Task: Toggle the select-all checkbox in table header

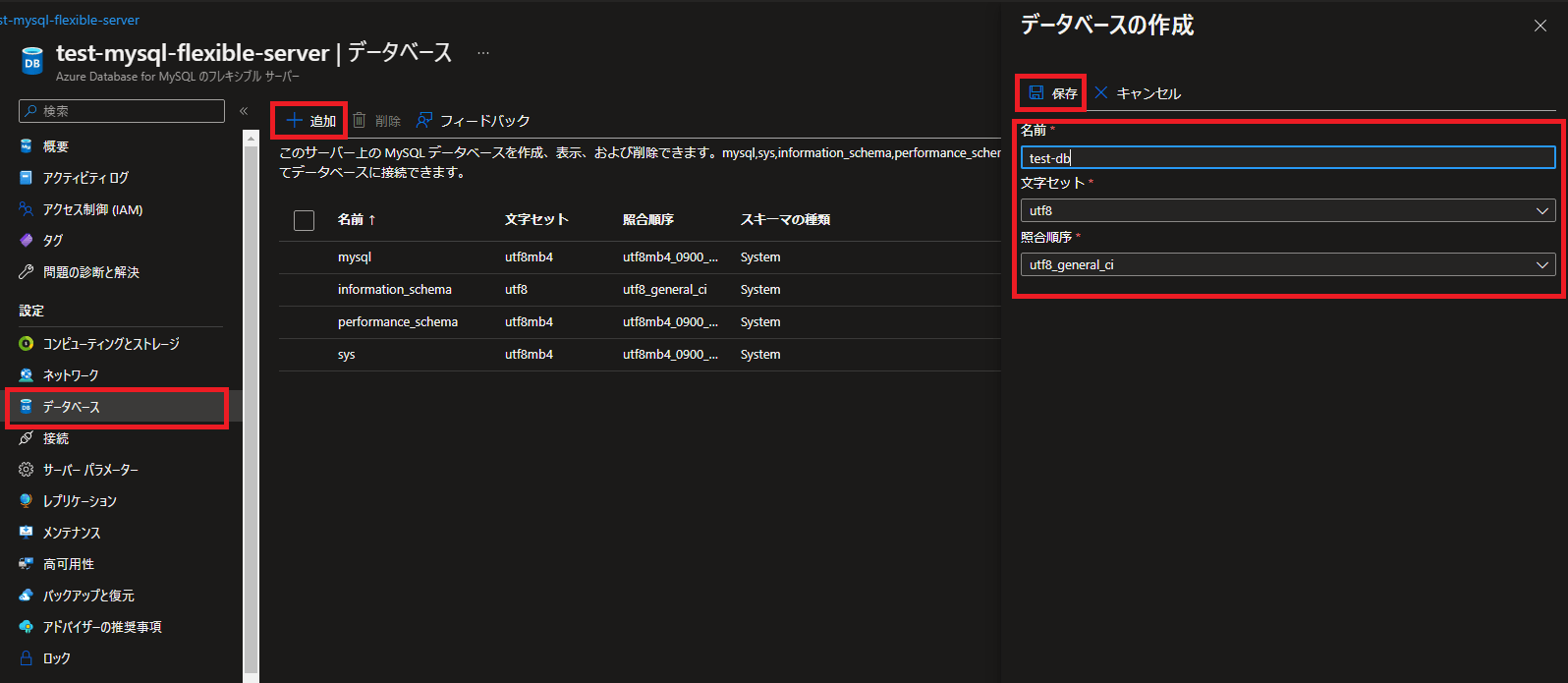Action: 305,220
